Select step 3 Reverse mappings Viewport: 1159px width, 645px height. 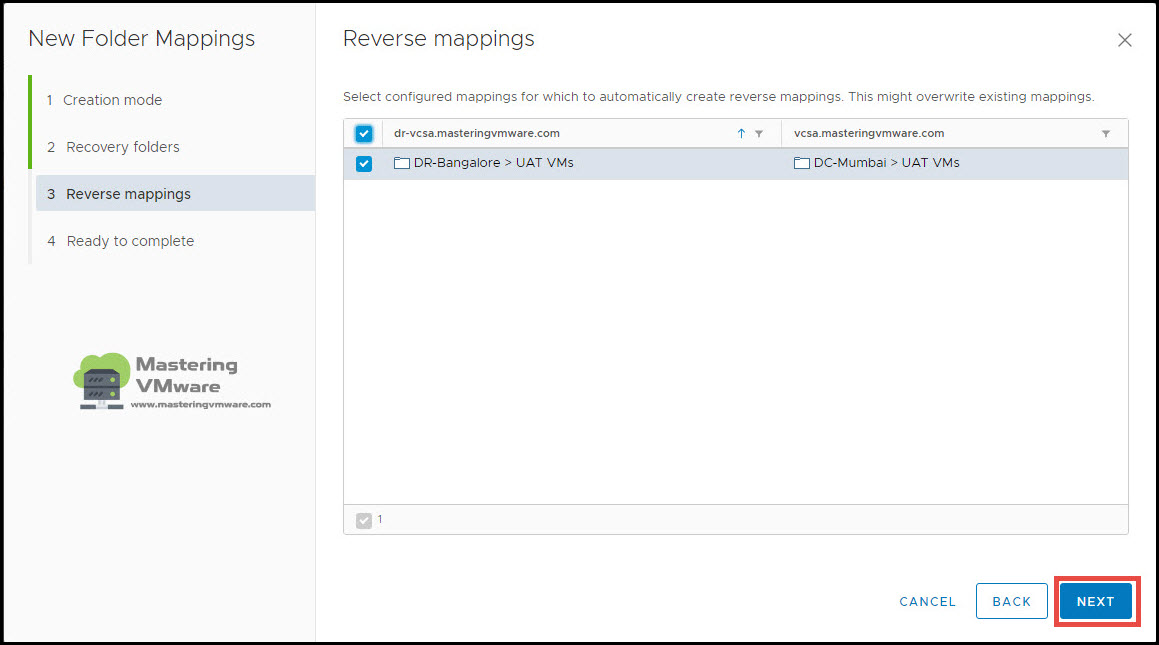click(x=175, y=194)
